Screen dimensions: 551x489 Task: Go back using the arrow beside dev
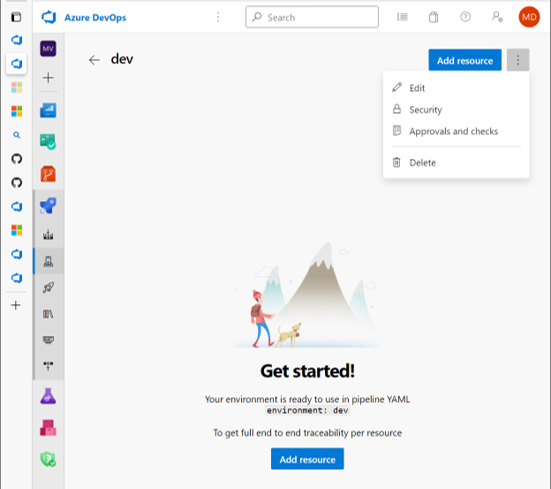pos(94,60)
